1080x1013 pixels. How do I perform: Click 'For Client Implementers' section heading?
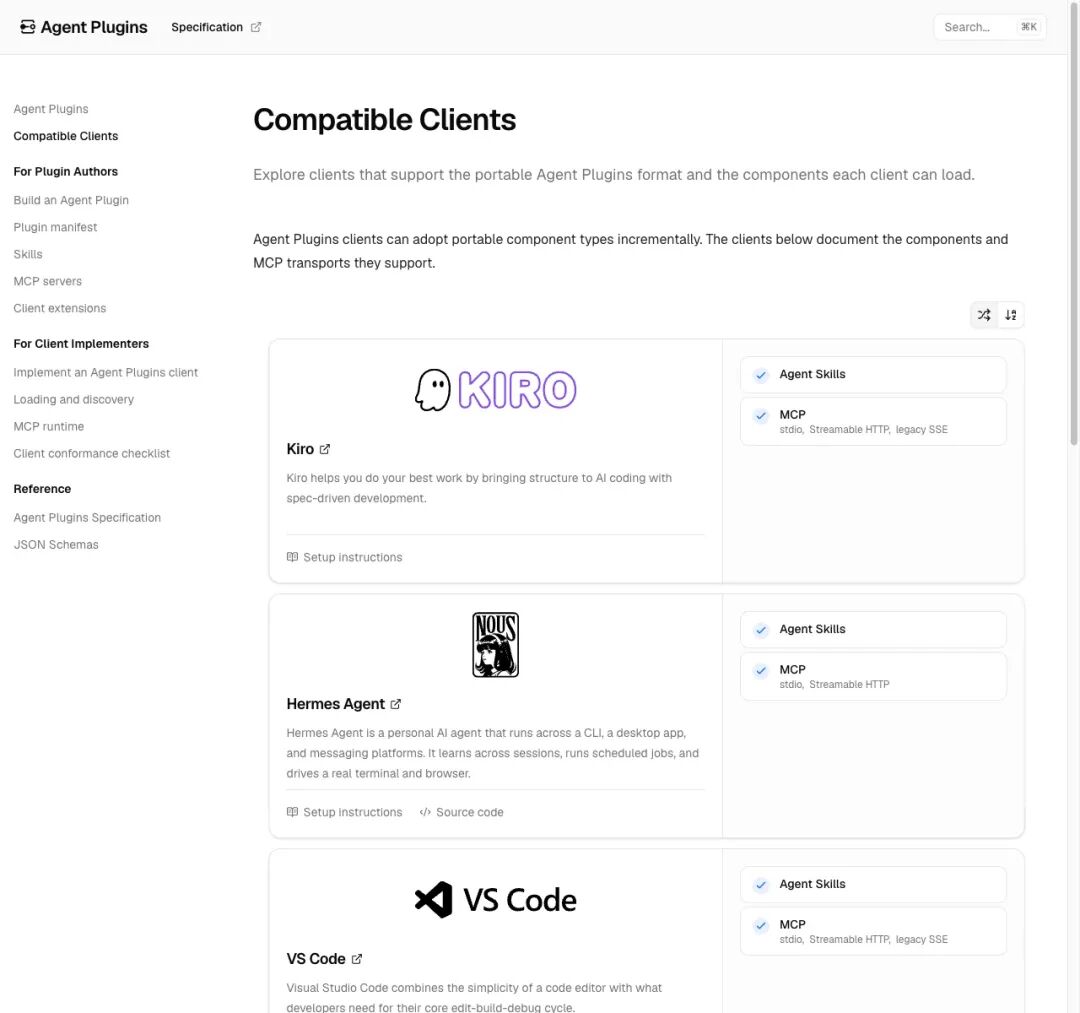click(x=81, y=344)
